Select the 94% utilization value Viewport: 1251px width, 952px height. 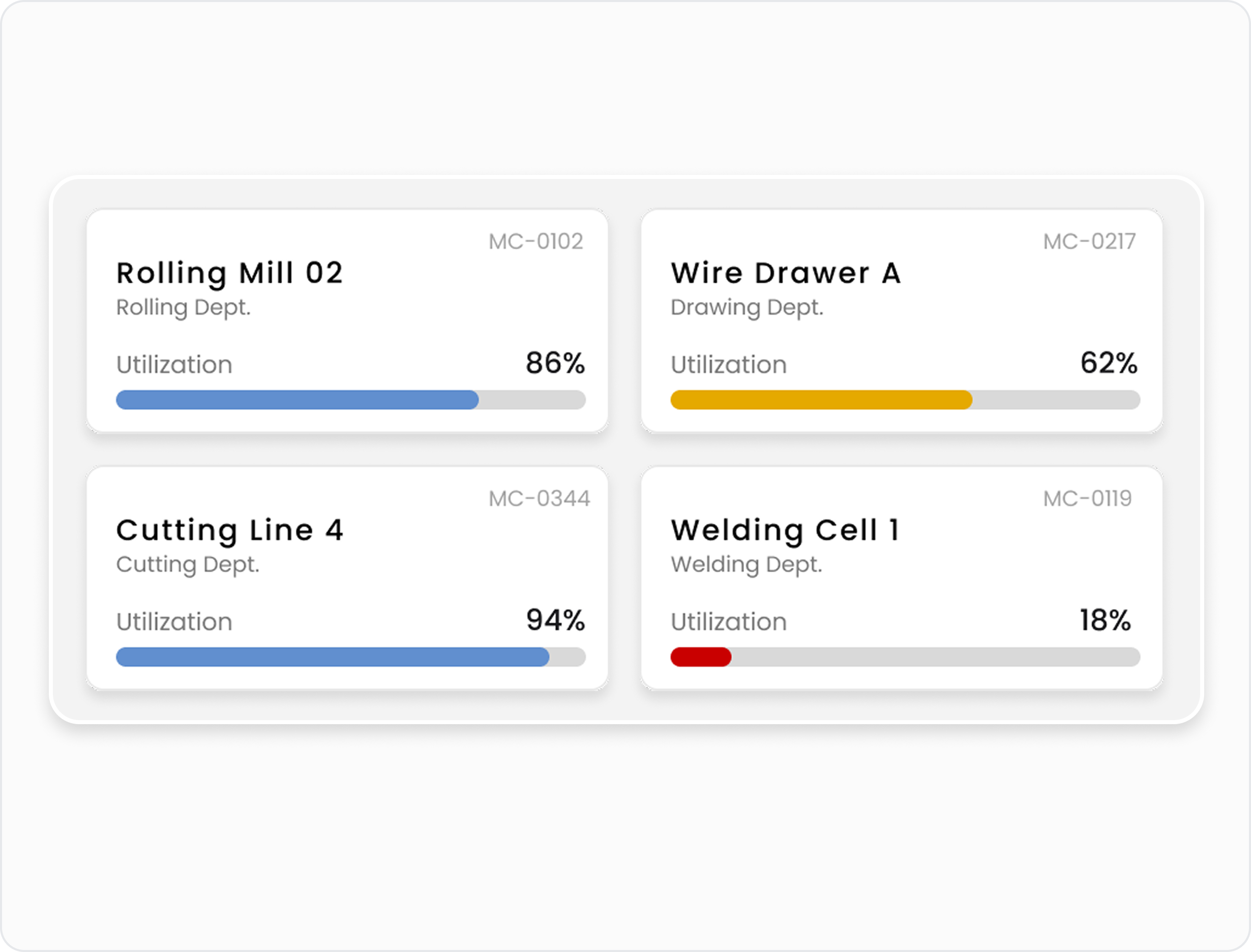click(555, 620)
